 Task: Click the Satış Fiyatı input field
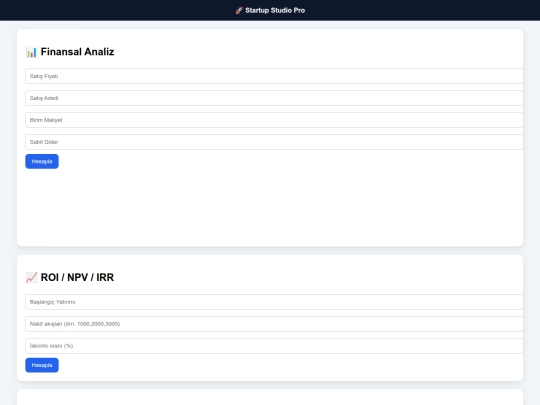coord(274,76)
